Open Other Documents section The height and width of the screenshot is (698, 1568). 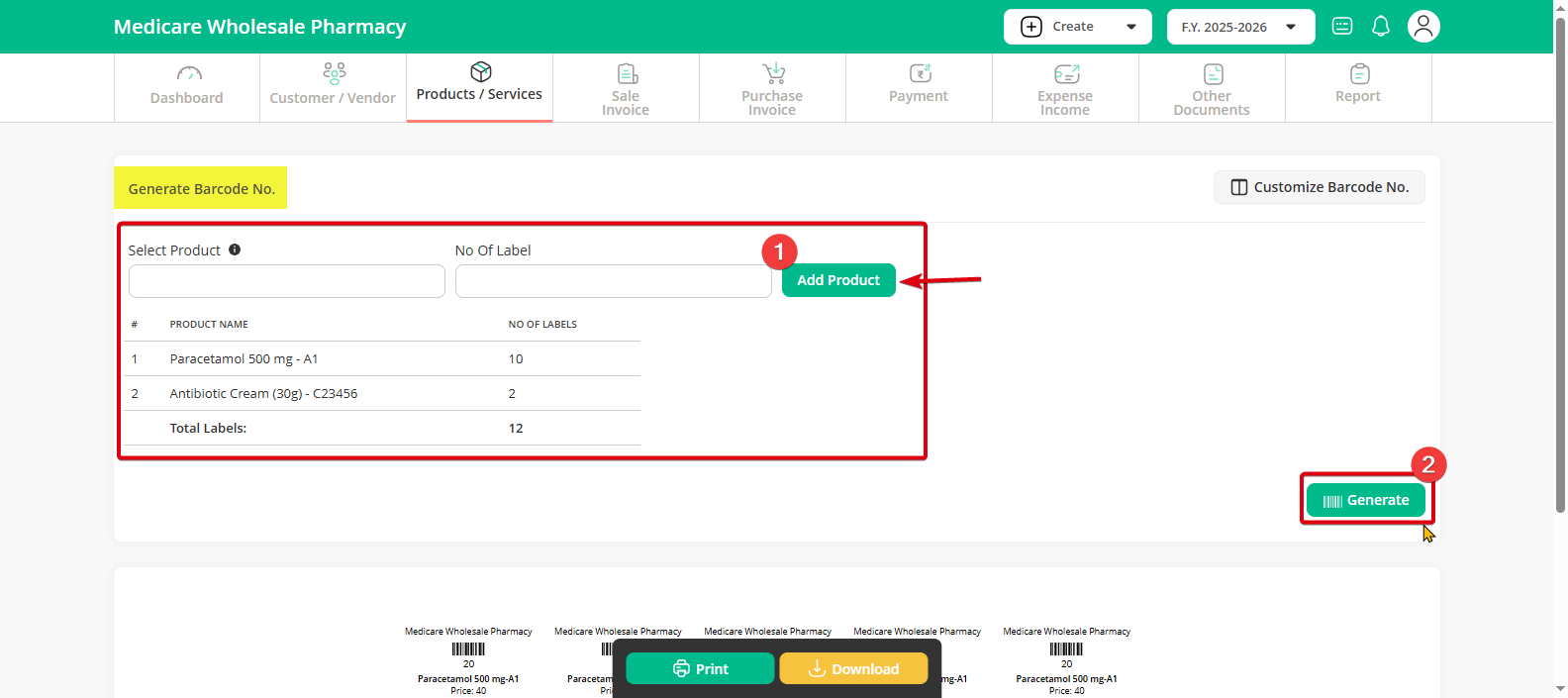click(1212, 87)
